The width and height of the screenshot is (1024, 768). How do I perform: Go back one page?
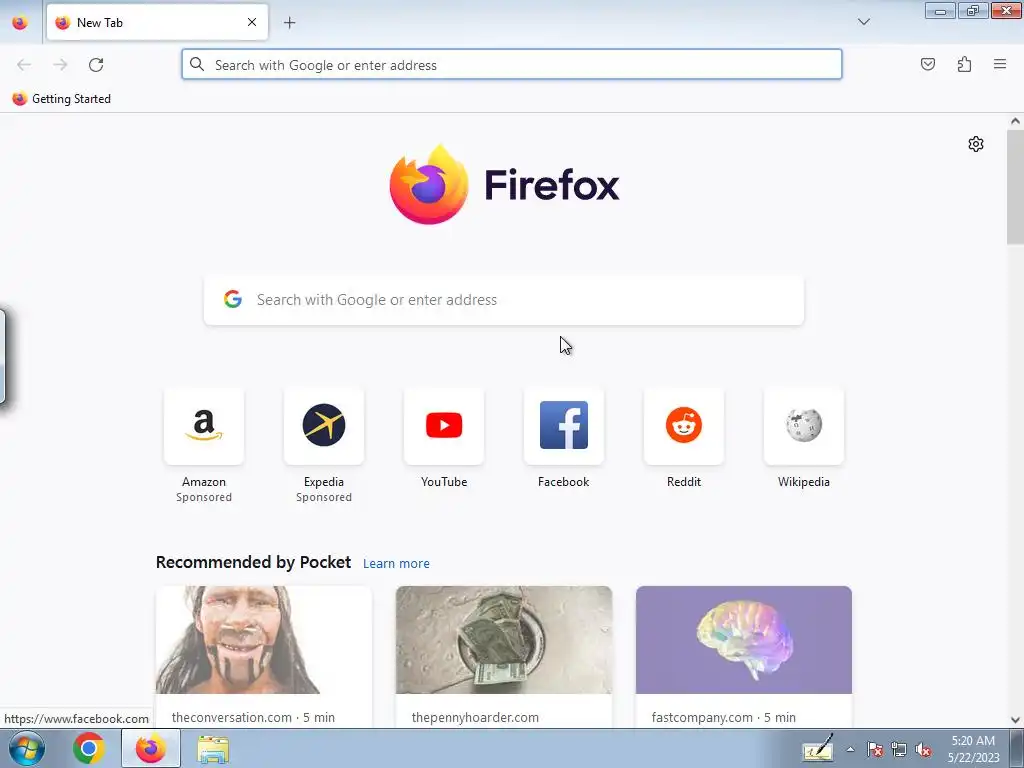[24, 65]
